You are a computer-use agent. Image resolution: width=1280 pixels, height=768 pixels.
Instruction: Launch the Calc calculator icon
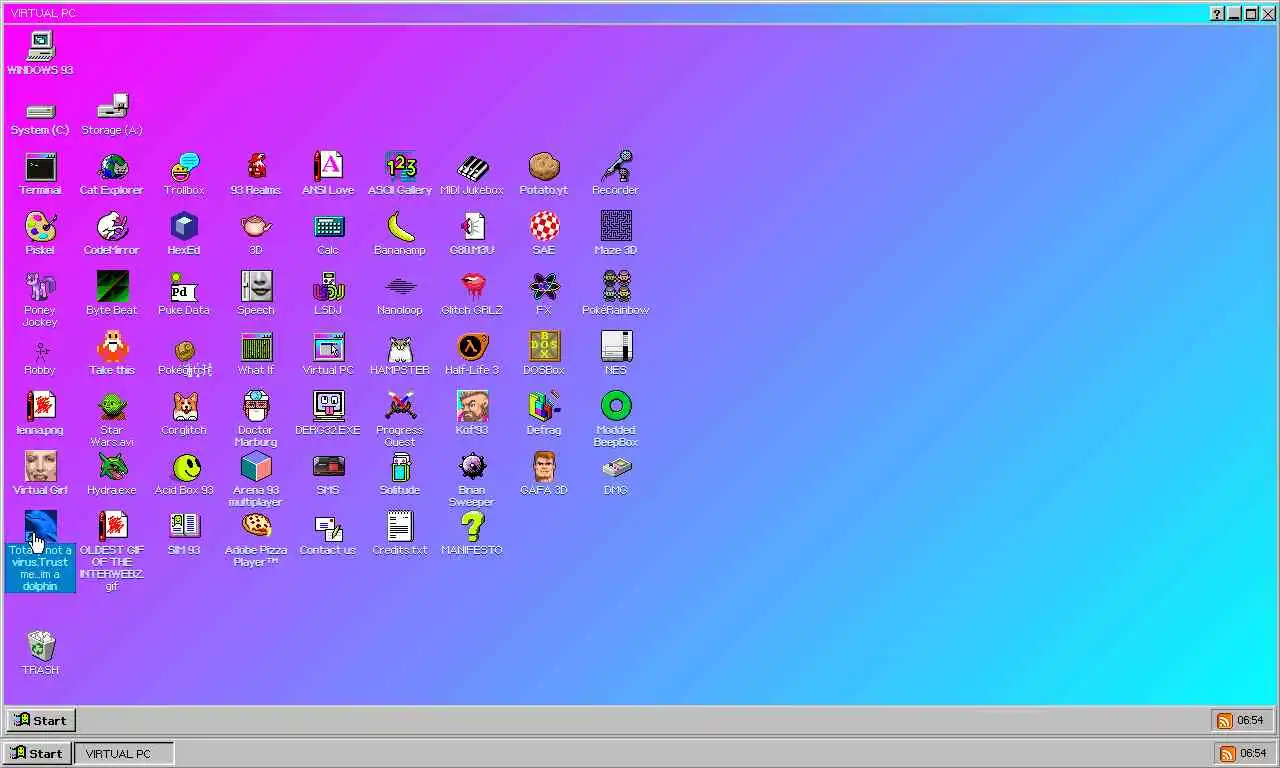point(328,226)
